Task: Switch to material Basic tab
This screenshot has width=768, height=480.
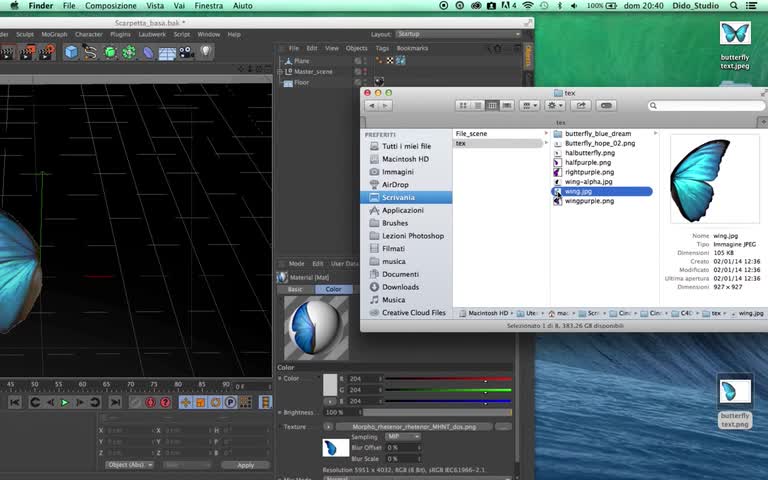Action: (x=295, y=289)
